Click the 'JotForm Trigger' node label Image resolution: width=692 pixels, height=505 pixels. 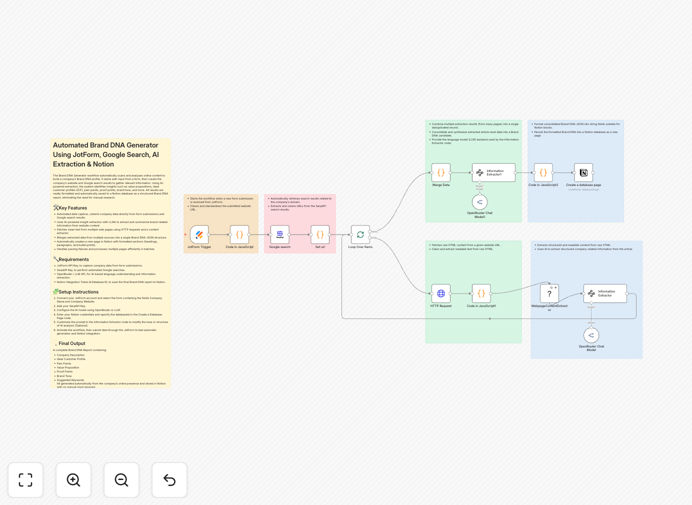[x=199, y=247]
